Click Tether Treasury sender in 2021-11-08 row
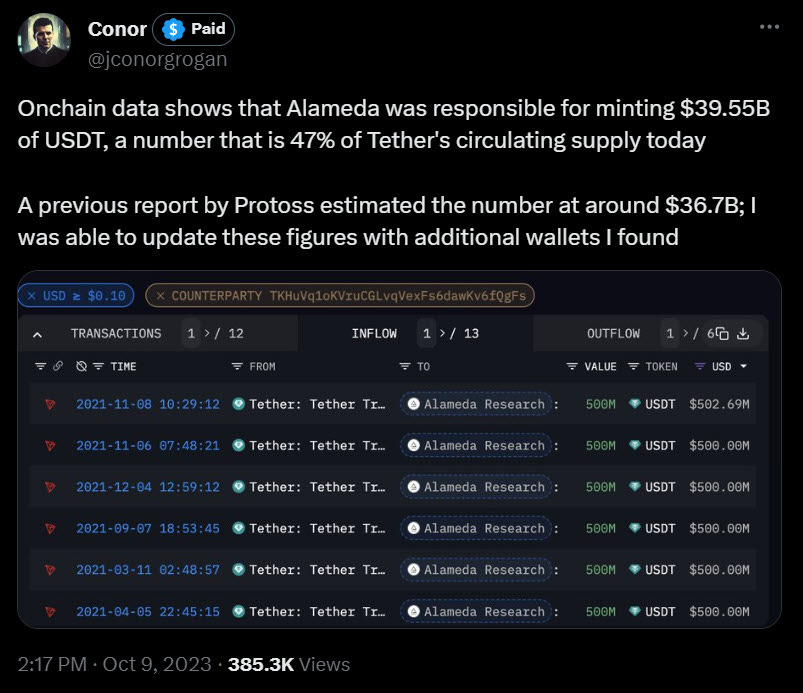The height and width of the screenshot is (693, 803). (309, 404)
